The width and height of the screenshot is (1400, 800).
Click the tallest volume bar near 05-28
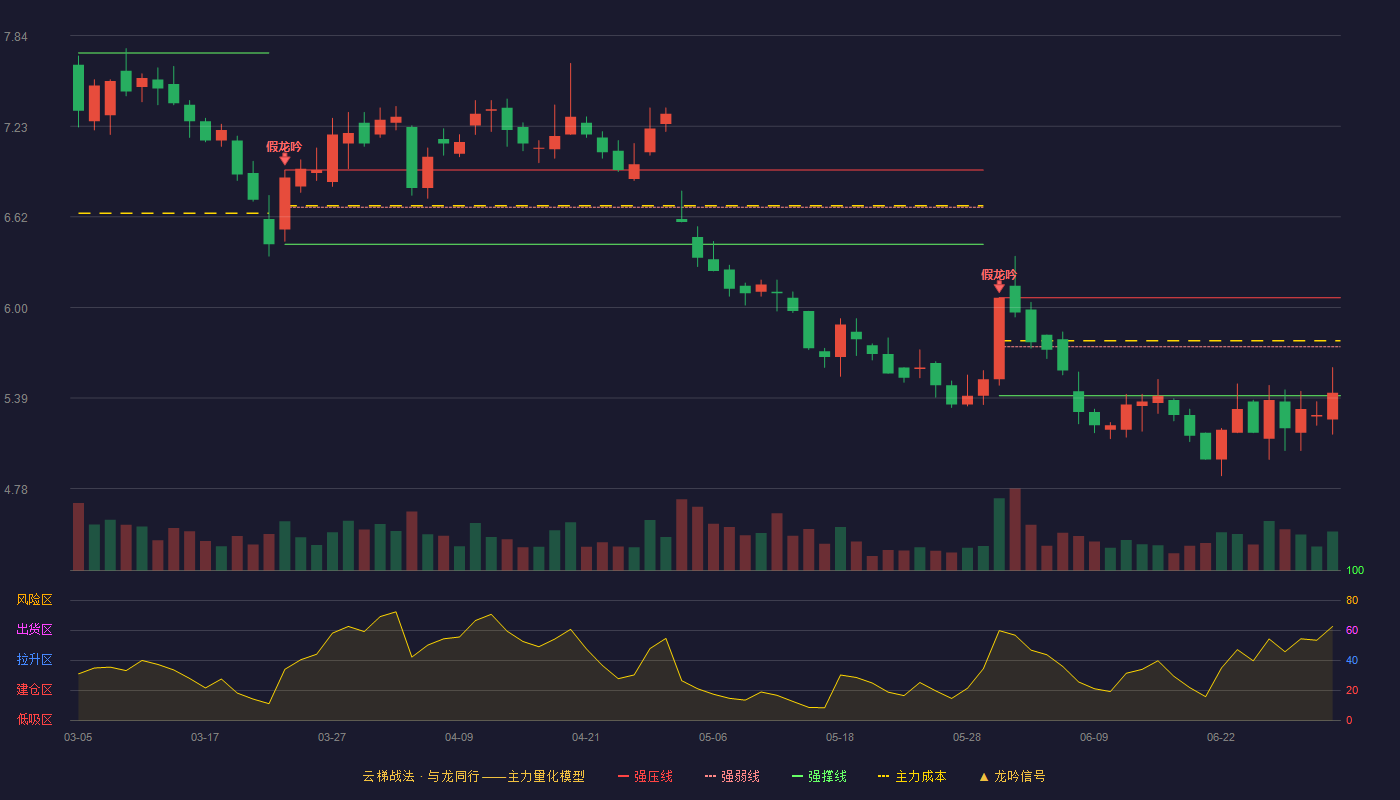(1015, 529)
